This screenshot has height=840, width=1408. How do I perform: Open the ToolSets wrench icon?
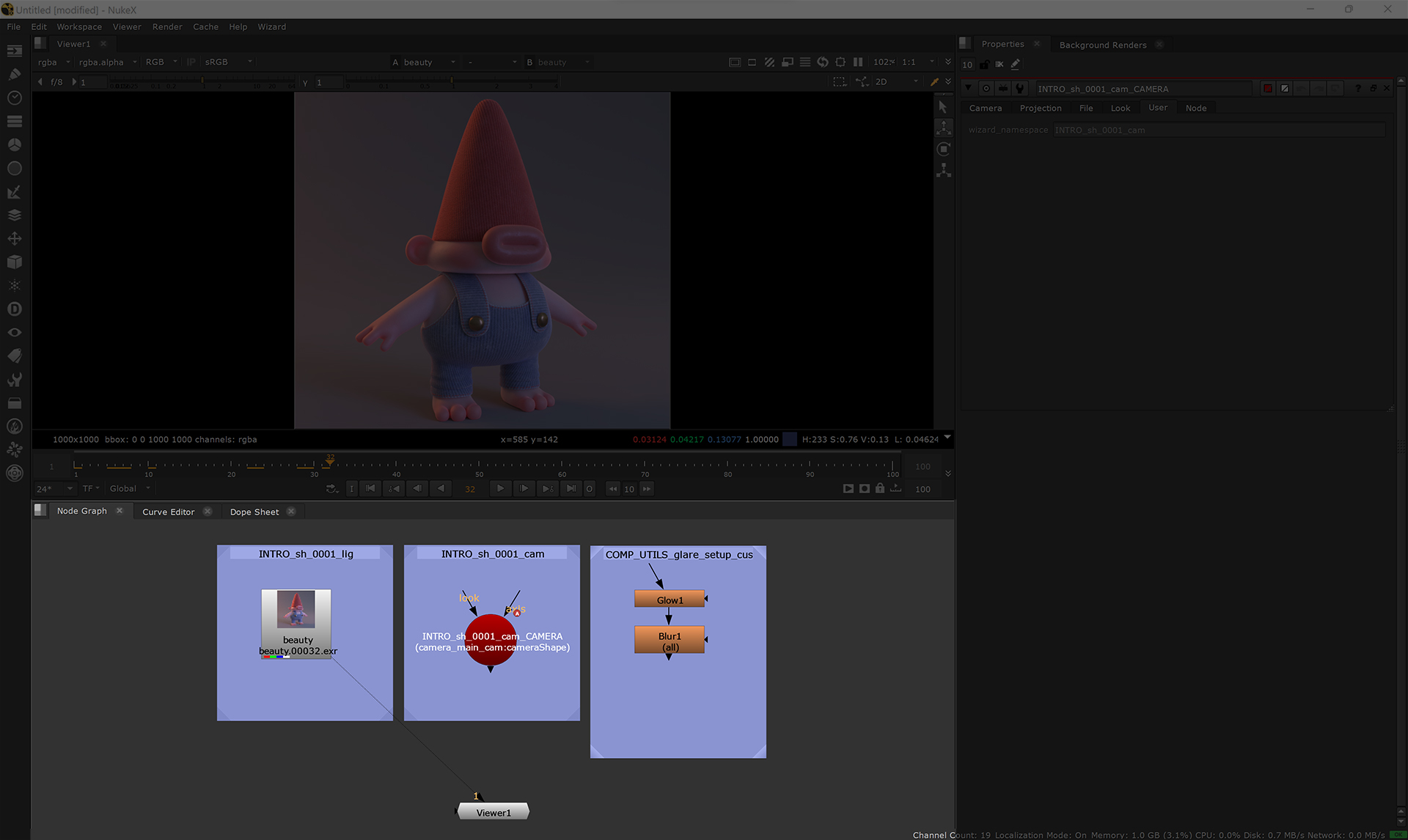(x=14, y=379)
